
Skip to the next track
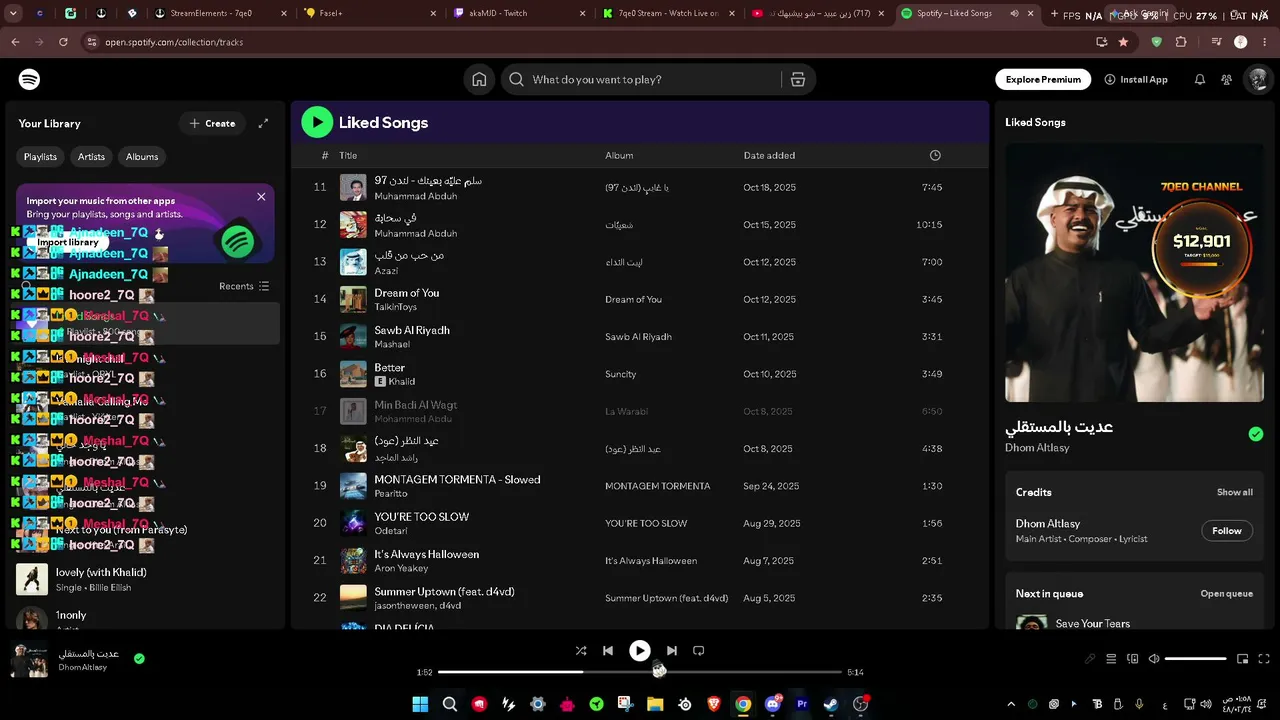[x=672, y=650]
